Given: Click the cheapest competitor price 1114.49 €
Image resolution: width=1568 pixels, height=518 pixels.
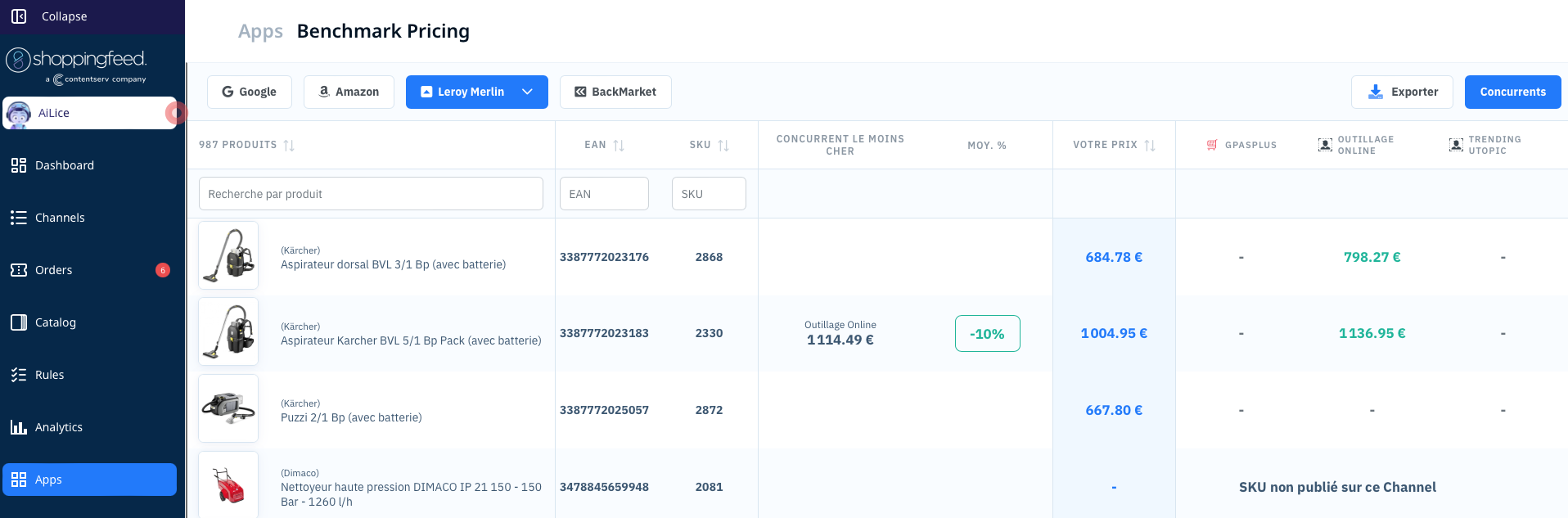Looking at the screenshot, I should pyautogui.click(x=840, y=340).
